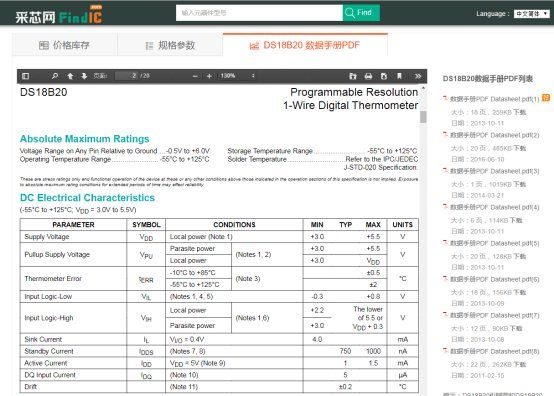Download the 114KB datasheet file
The width and height of the screenshot is (554, 396).
point(515,220)
